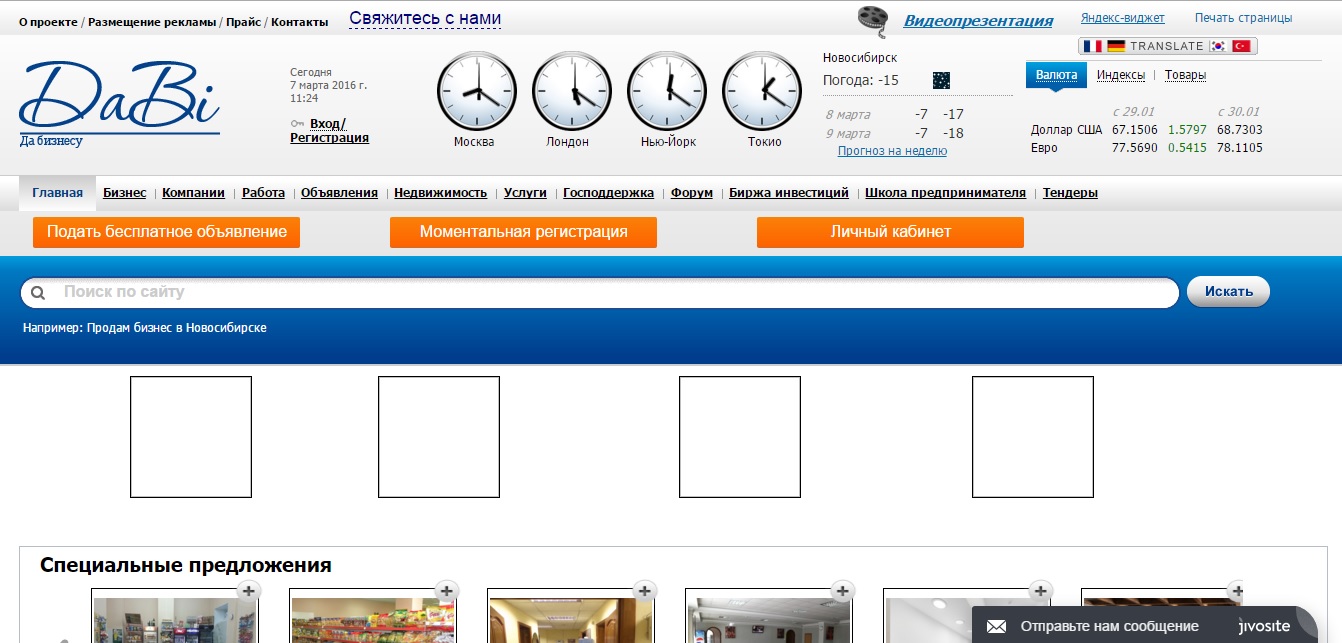Click plus icon on the corridor thumbnail
The height and width of the screenshot is (643, 1342).
645,591
